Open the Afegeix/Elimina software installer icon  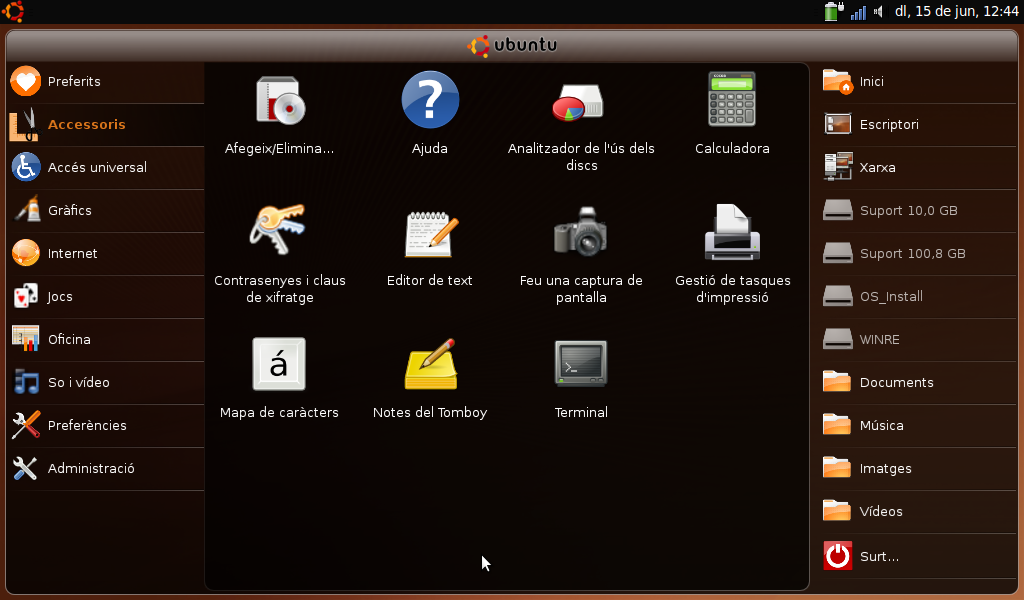[x=280, y=101]
